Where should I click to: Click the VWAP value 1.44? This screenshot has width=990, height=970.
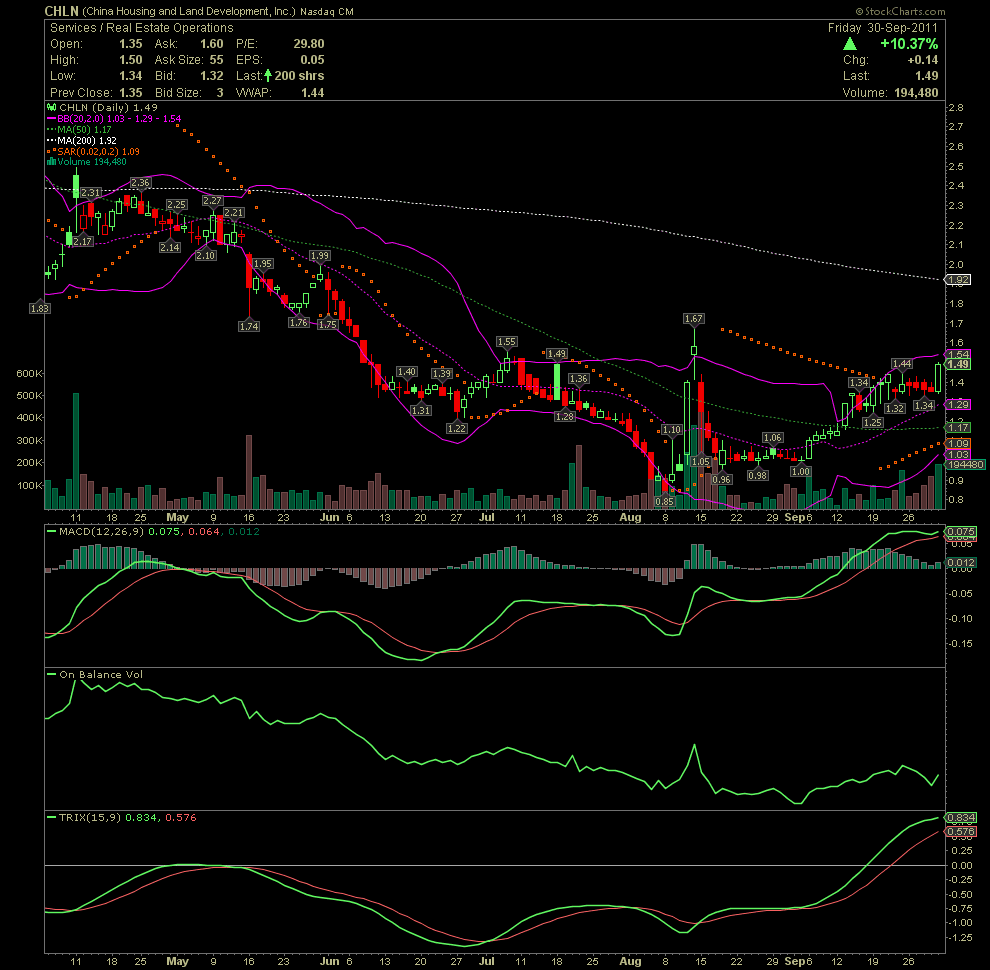(x=313, y=93)
